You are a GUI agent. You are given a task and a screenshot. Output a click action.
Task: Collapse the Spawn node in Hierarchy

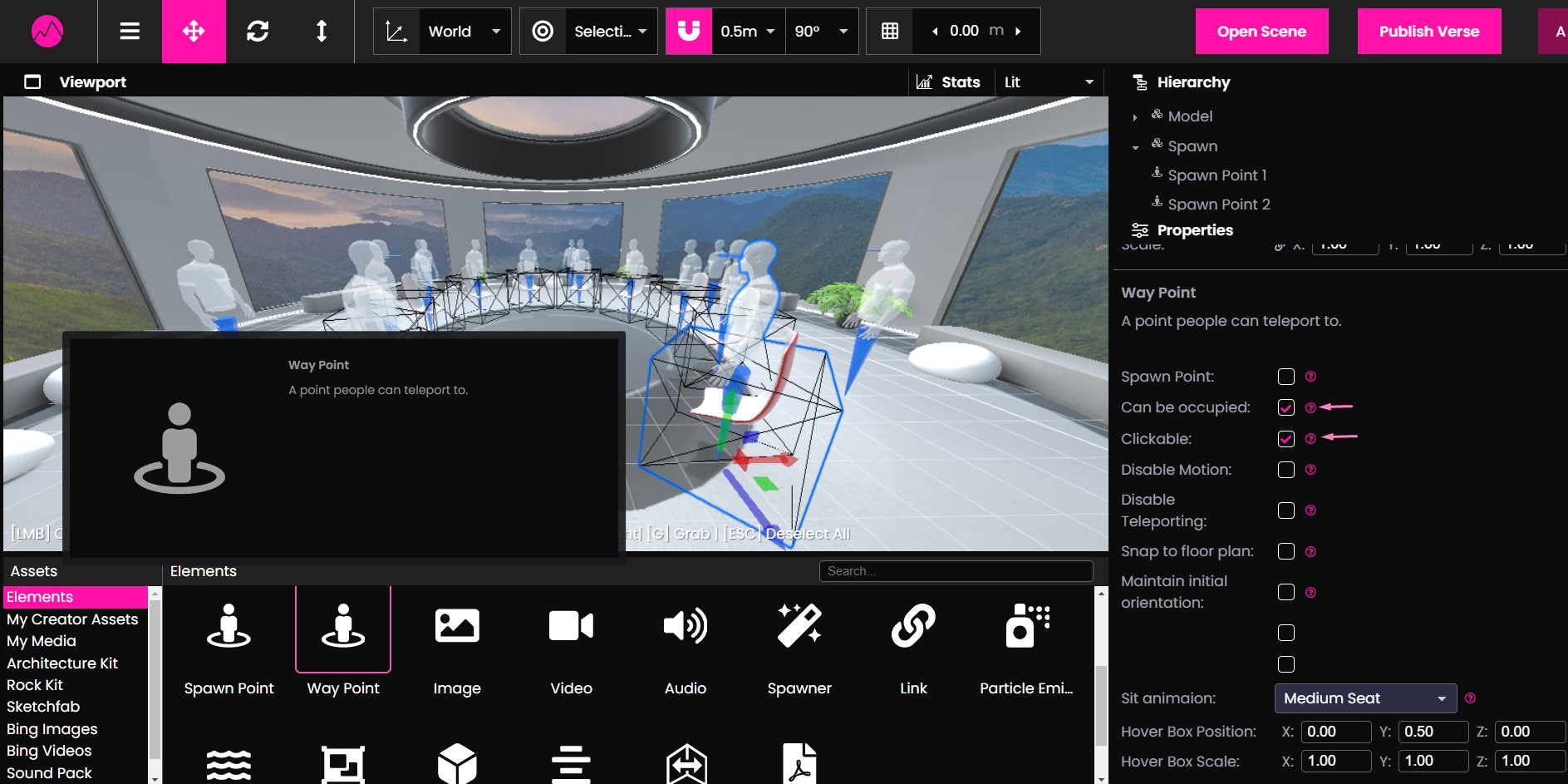click(1135, 147)
